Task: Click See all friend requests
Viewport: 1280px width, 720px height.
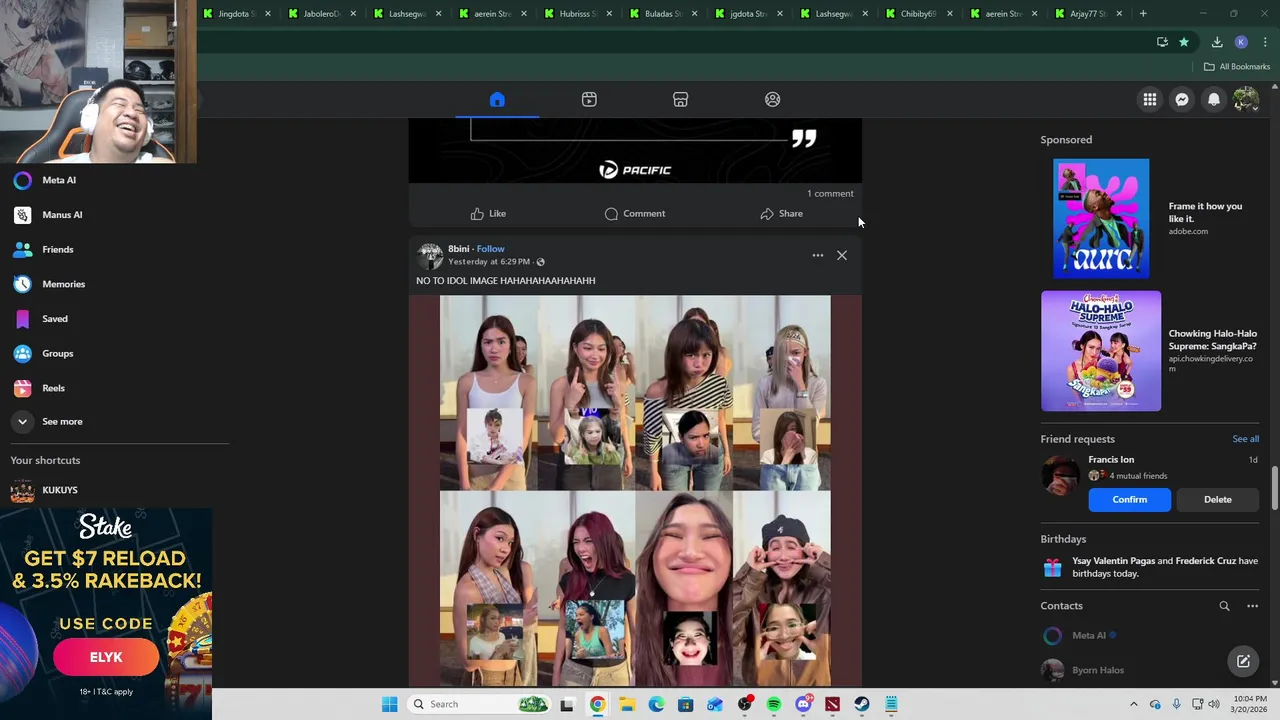Action: [x=1245, y=439]
